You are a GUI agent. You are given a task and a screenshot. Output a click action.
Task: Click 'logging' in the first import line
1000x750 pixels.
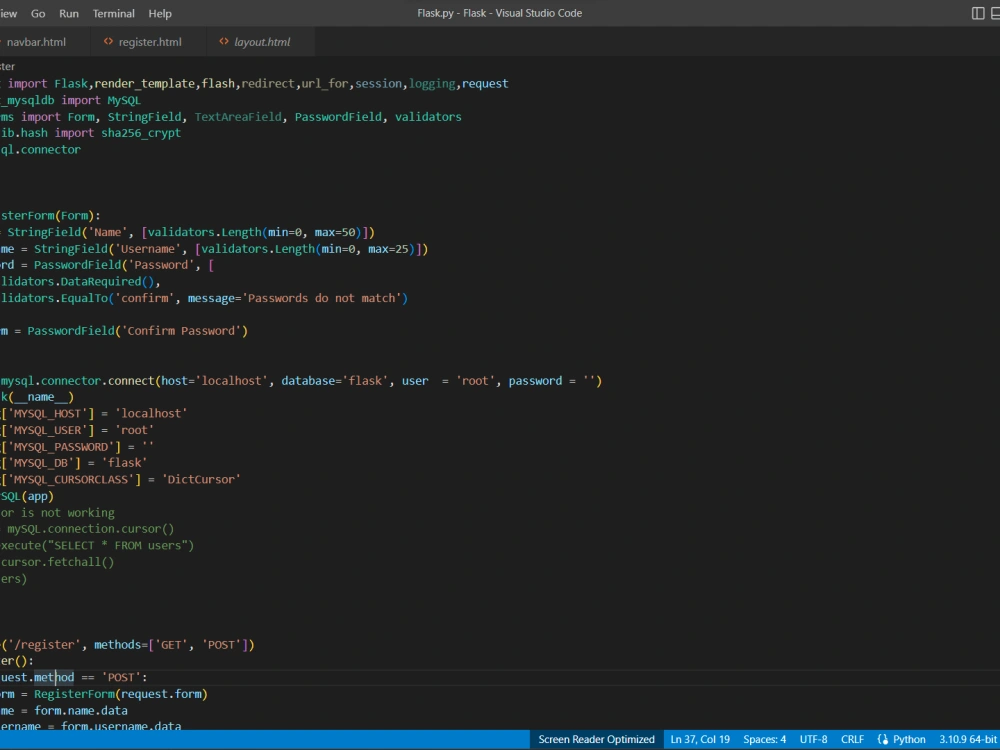(x=432, y=84)
